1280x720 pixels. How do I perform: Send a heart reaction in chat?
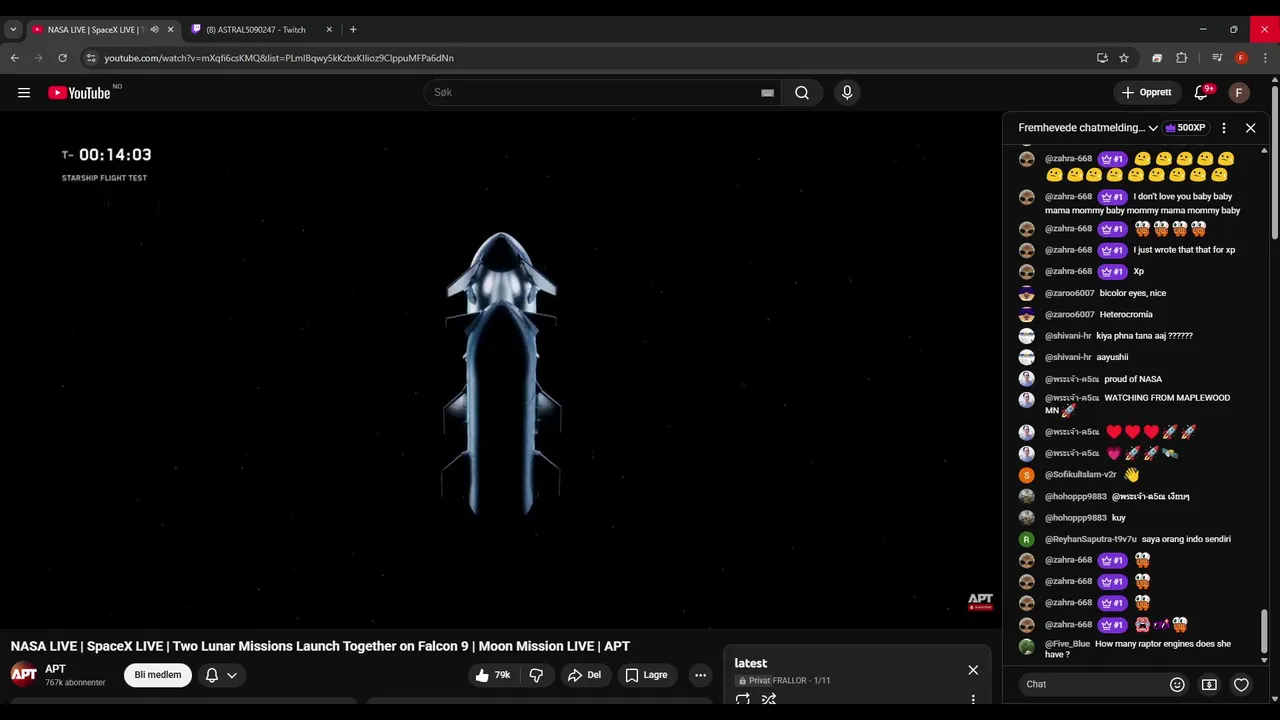[1241, 684]
